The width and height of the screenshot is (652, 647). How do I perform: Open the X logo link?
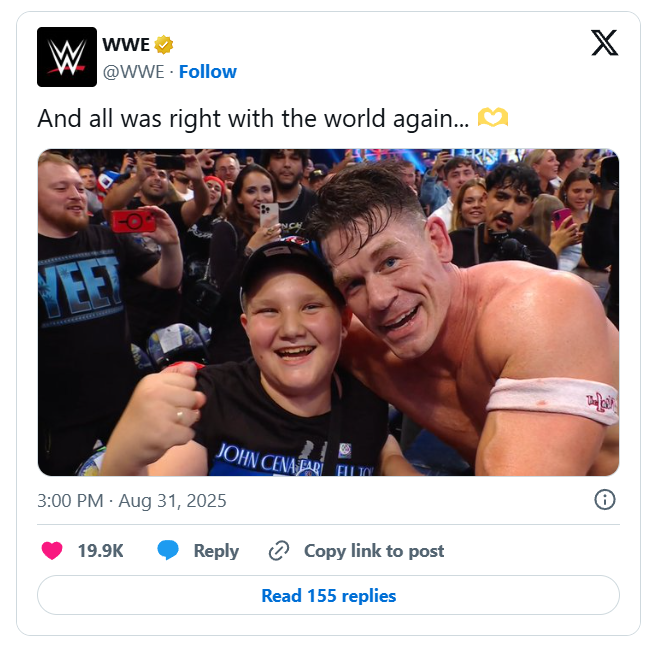pos(604,43)
